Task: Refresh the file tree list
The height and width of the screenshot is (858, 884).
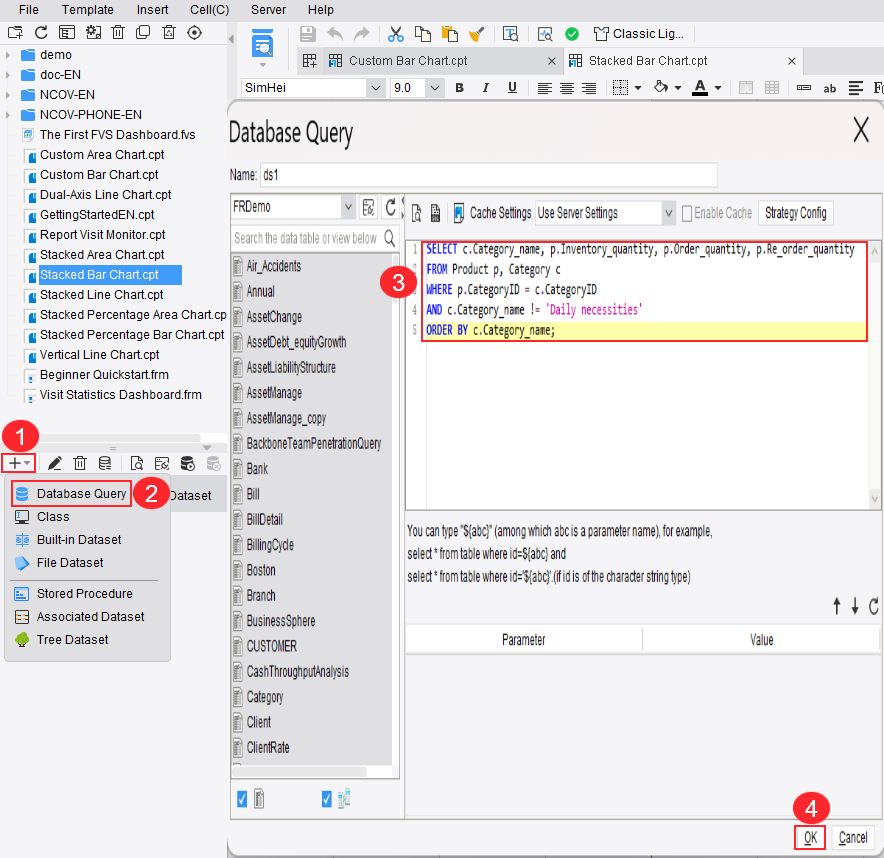Action: (41, 33)
